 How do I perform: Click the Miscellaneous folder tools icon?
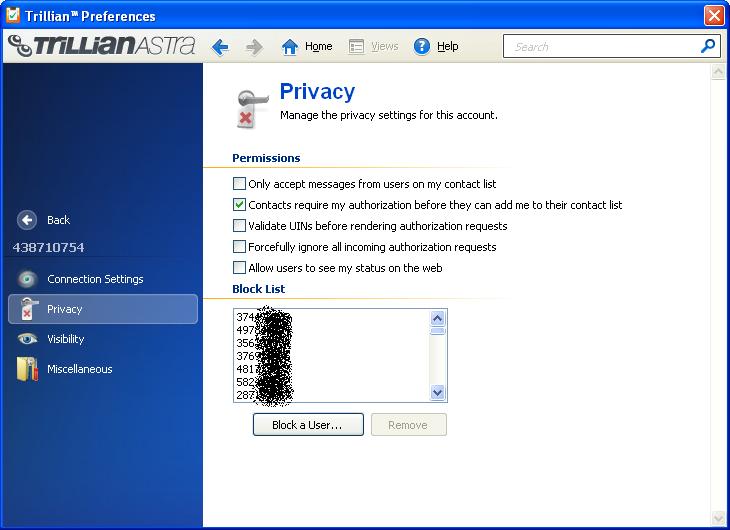click(27, 369)
